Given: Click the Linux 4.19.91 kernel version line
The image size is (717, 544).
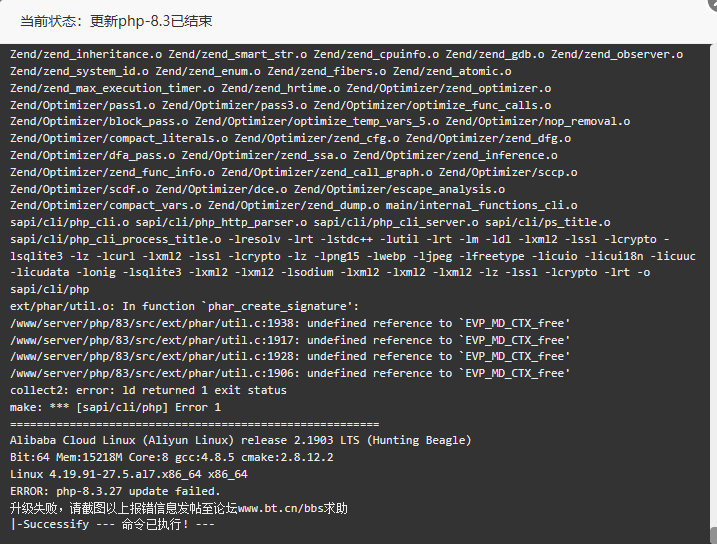Looking at the screenshot, I should (129, 474).
